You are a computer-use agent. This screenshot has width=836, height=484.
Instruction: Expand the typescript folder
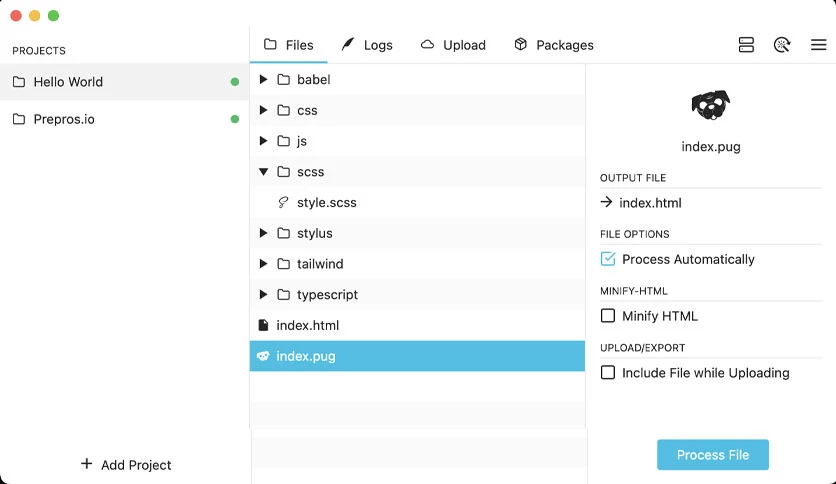pyautogui.click(x=263, y=294)
